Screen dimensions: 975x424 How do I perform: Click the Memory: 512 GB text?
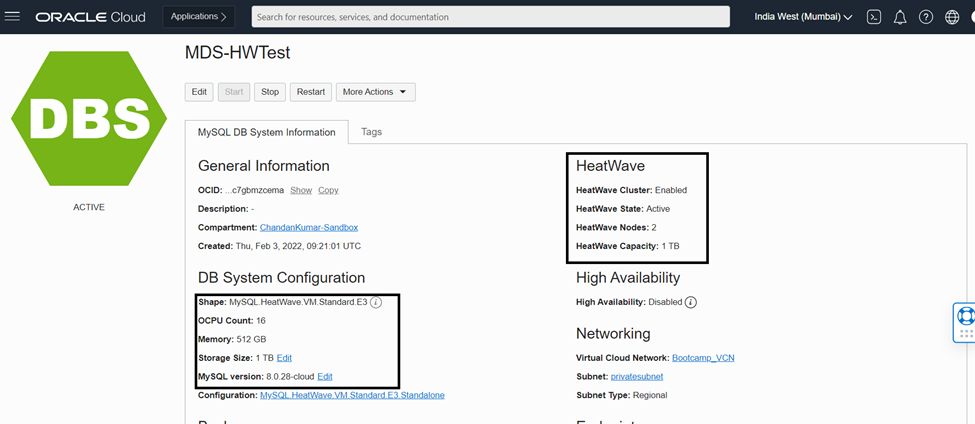(x=233, y=339)
